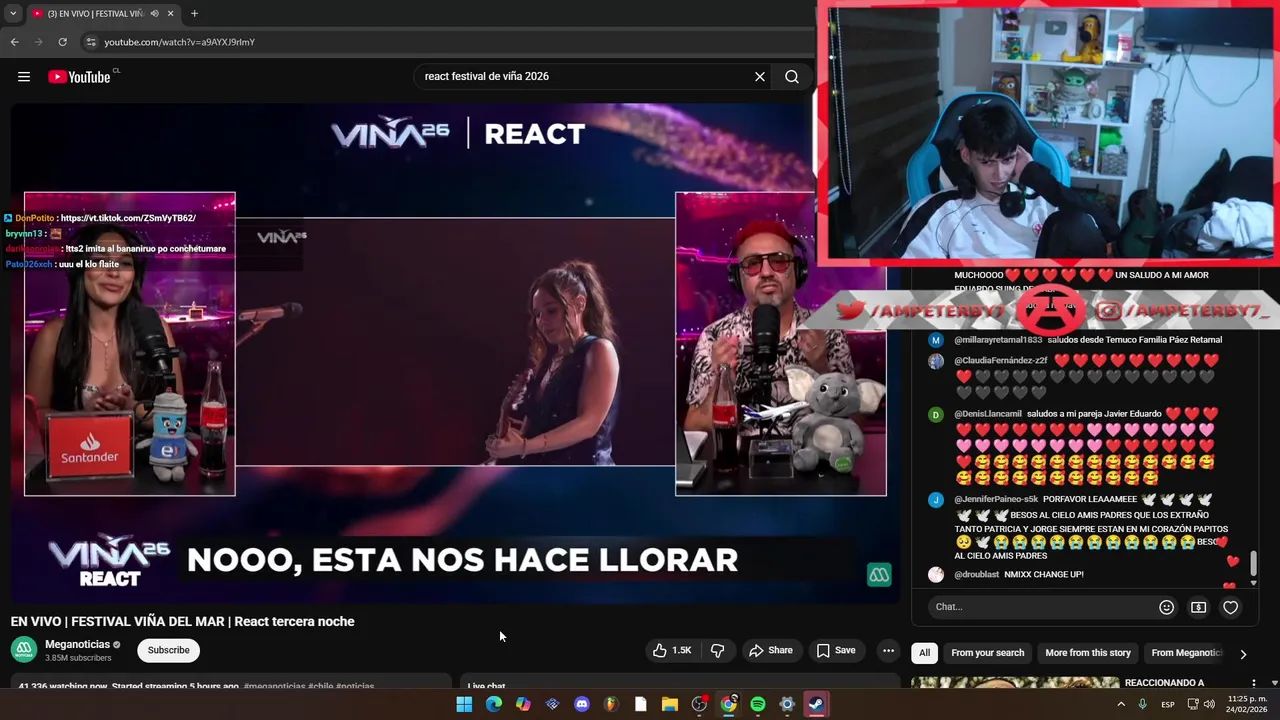
Task: Close the EN VIVO Festival browser tab
Action: pyautogui.click(x=170, y=14)
